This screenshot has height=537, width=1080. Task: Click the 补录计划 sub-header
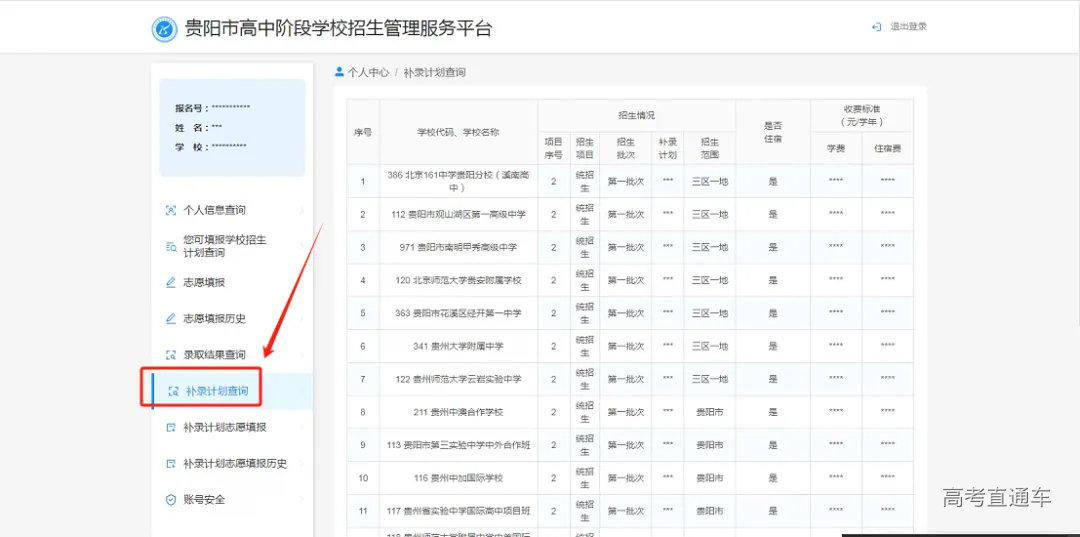667,148
